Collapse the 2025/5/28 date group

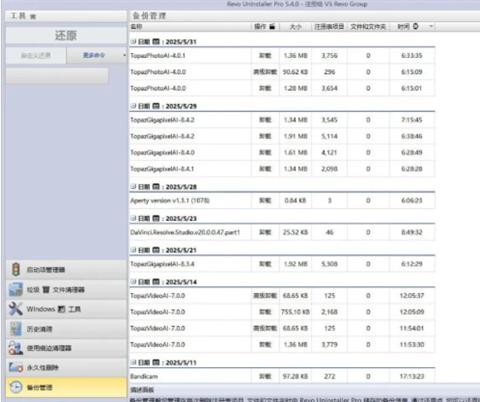coord(133,186)
